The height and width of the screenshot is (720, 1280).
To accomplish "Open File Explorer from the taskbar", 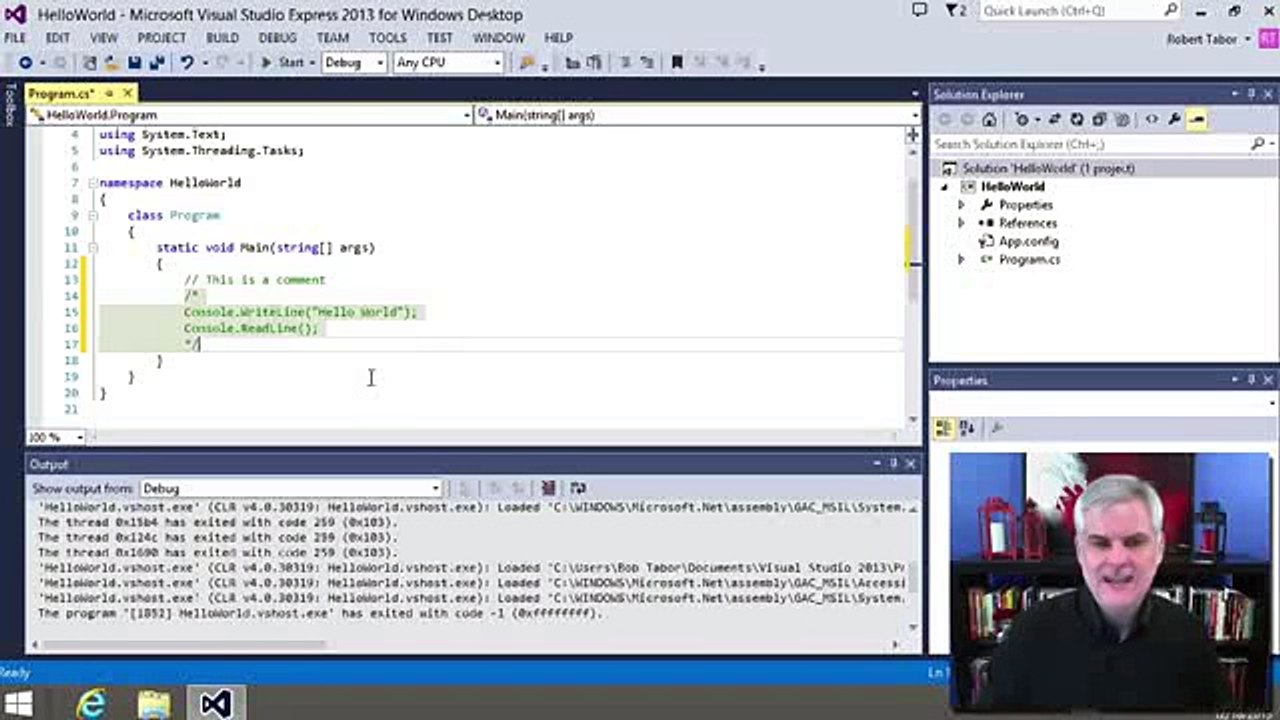I will [154, 703].
